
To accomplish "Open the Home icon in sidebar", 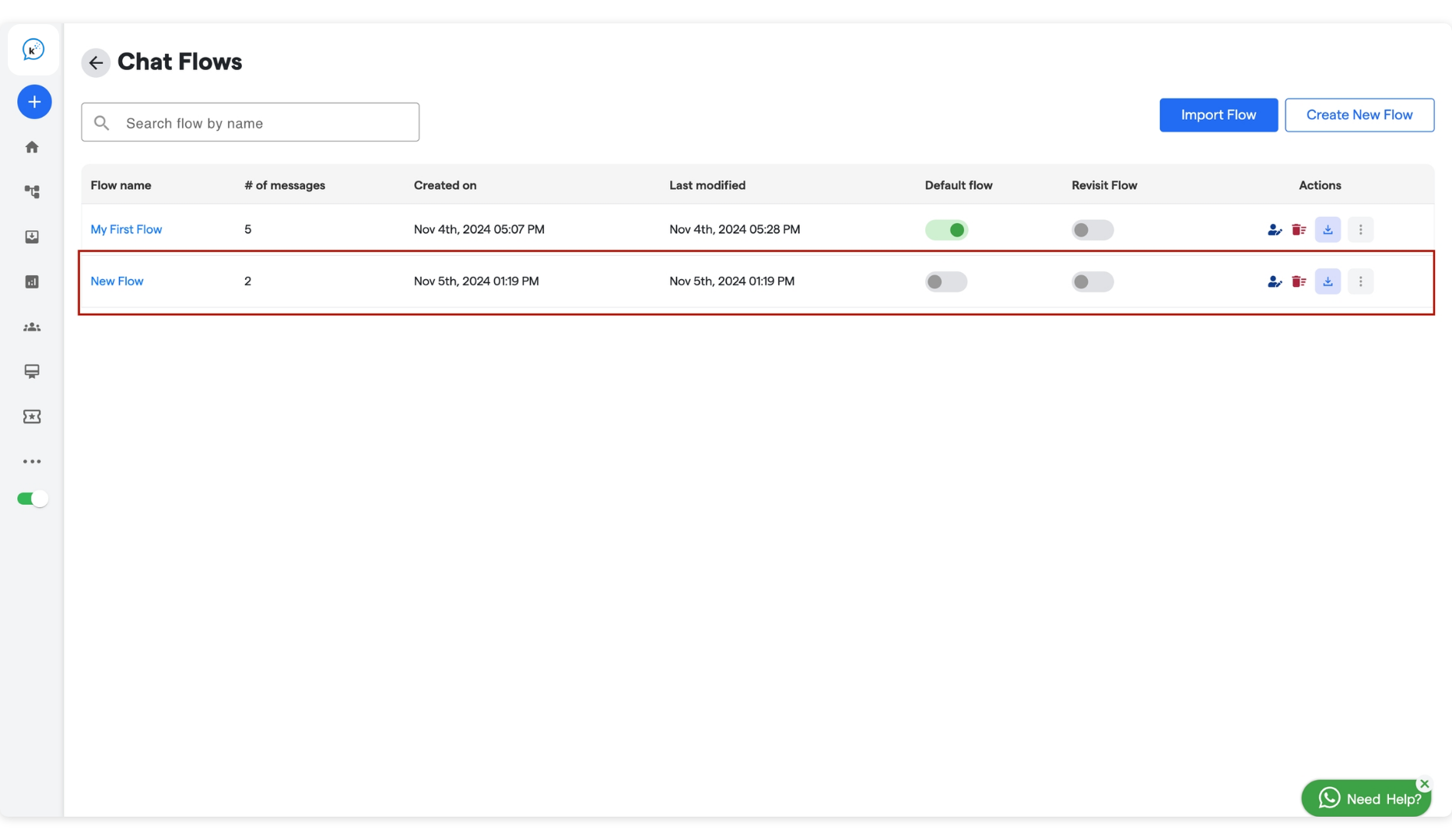I will (32, 147).
